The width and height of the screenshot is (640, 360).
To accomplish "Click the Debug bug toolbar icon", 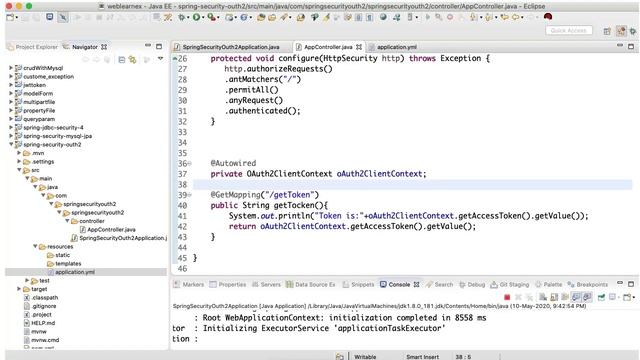I will [181, 17].
